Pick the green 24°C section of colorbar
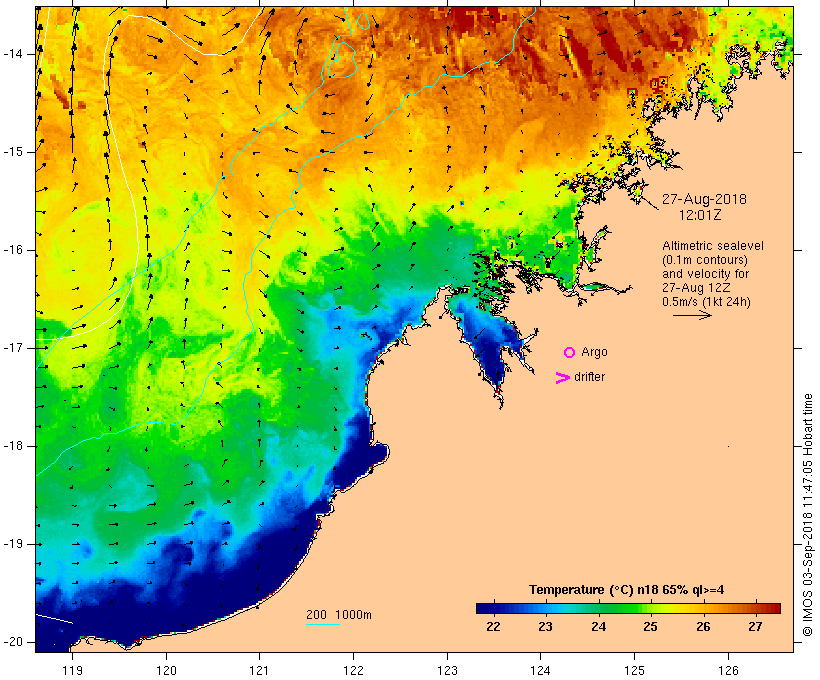This screenshot has width=820, height=680. point(599,608)
